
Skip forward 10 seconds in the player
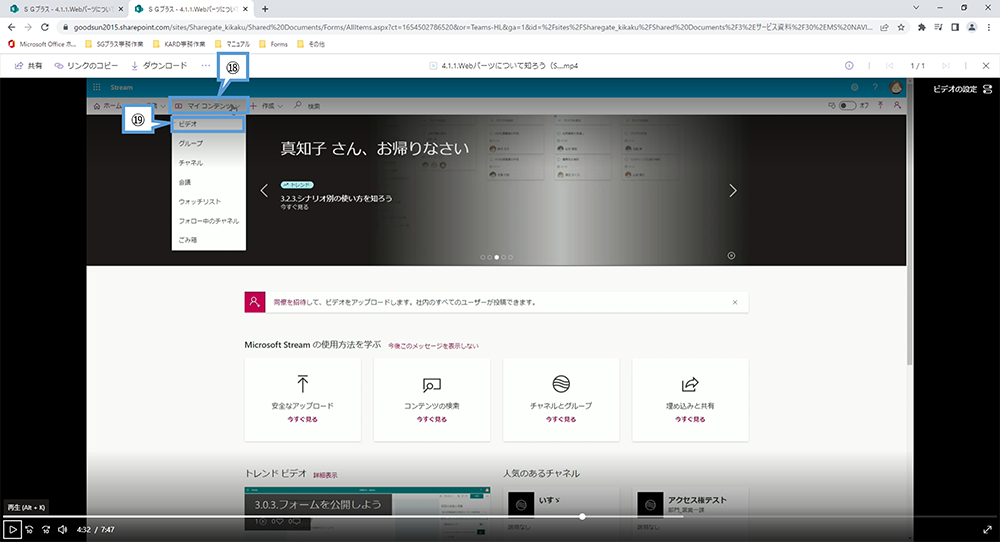pyautogui.click(x=46, y=529)
